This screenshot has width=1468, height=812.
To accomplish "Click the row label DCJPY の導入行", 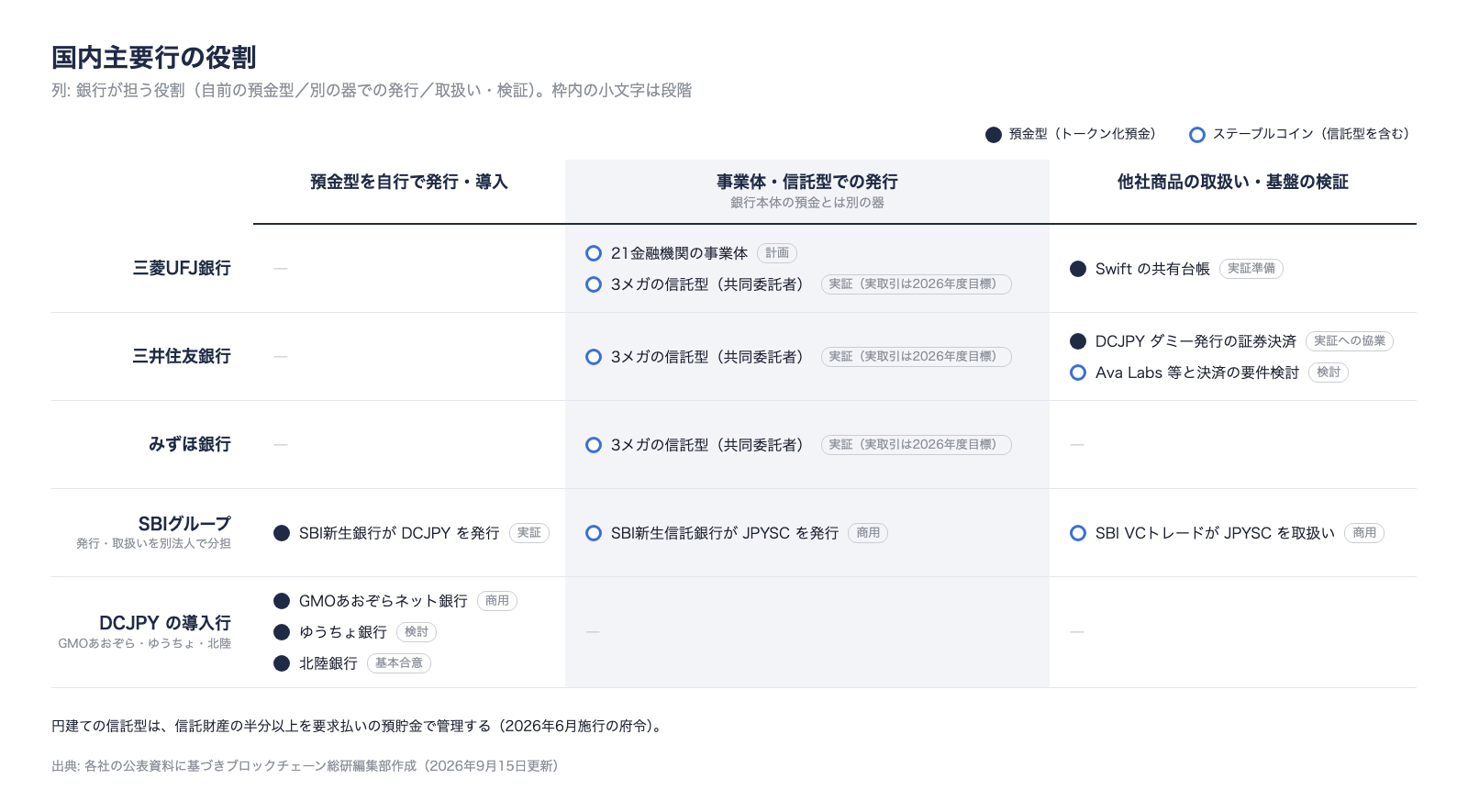I will pos(165,623).
